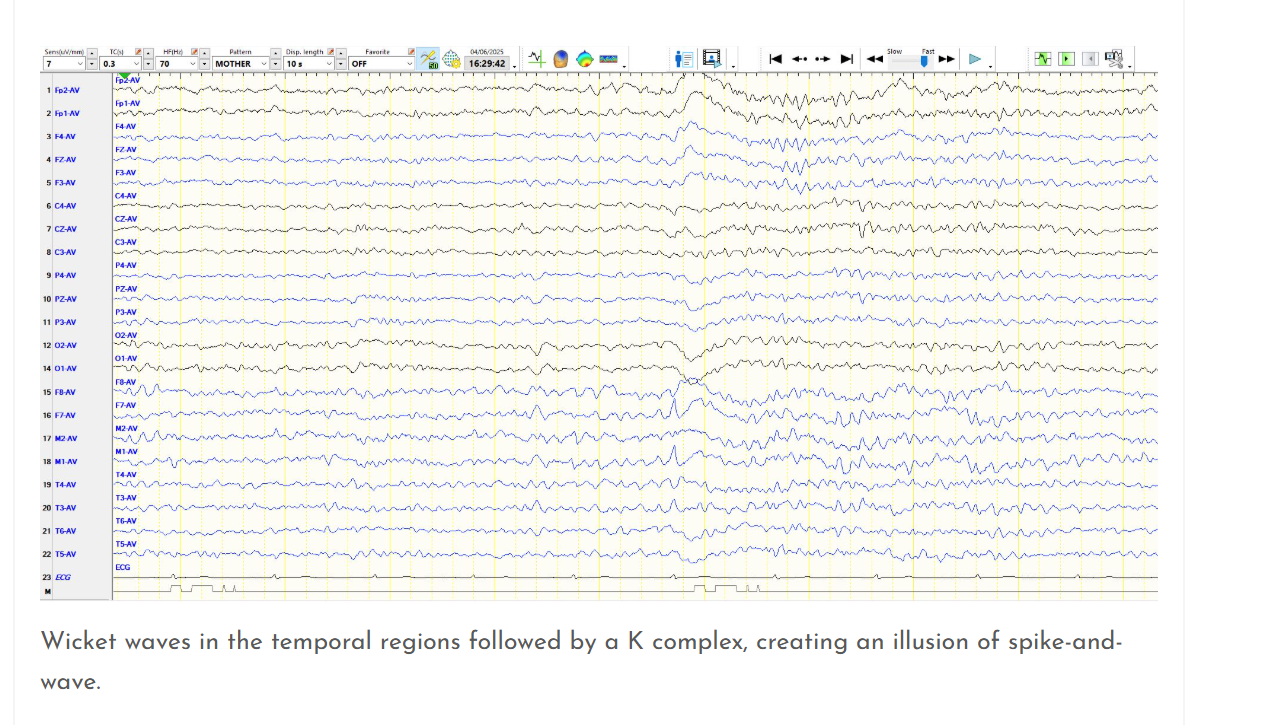This screenshot has width=1270, height=725.
Task: Select channel 2 Fp1-AV label
Action: [67, 113]
